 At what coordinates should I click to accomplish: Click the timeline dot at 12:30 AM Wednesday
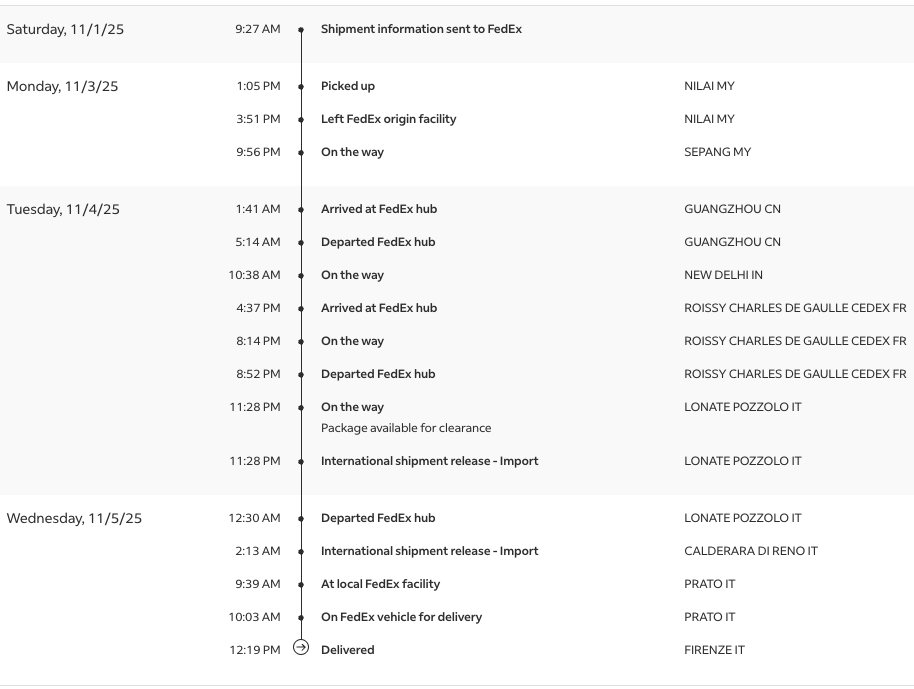[301, 519]
